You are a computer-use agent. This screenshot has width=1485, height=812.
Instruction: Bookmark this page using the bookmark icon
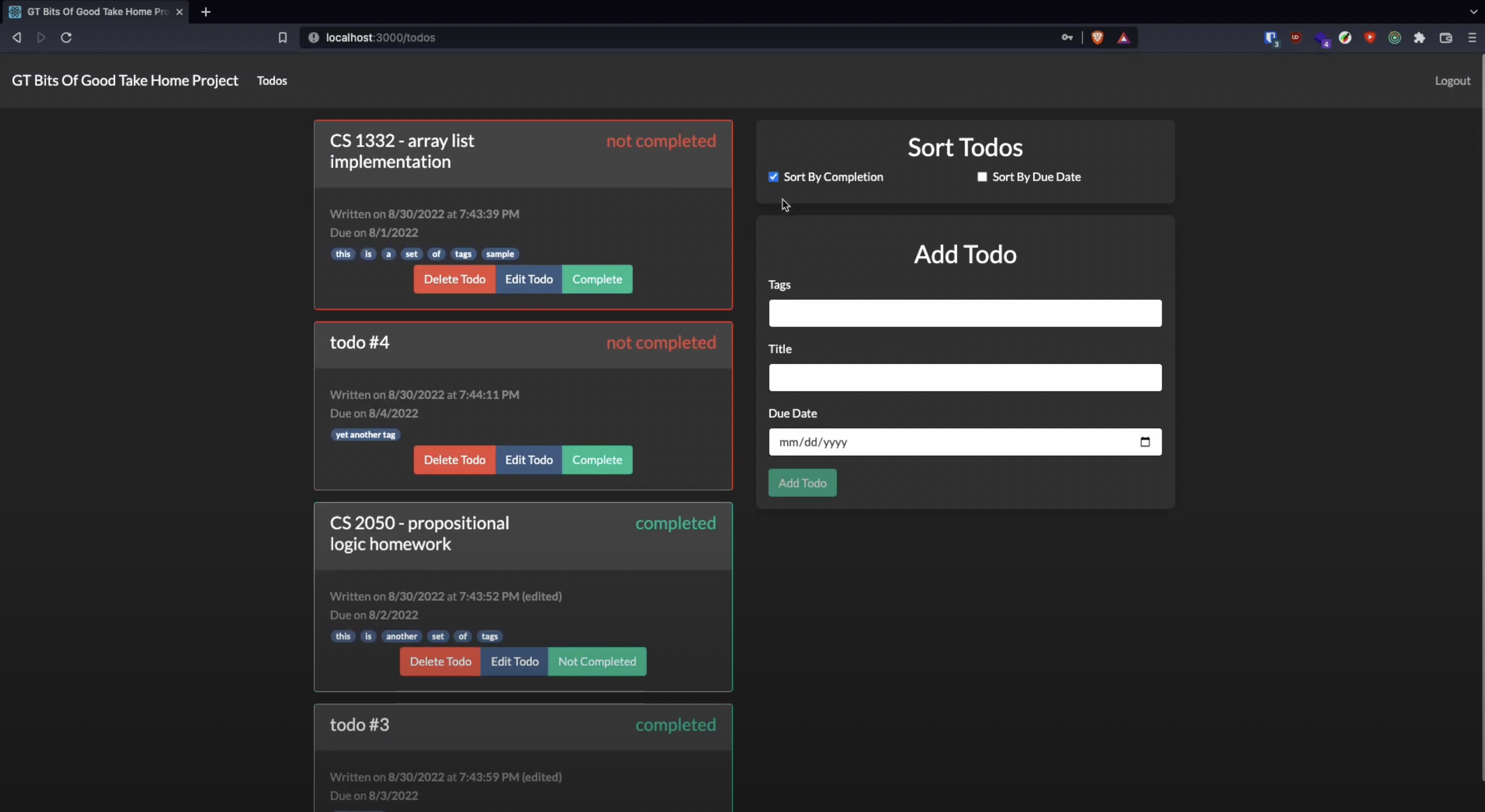(x=283, y=37)
